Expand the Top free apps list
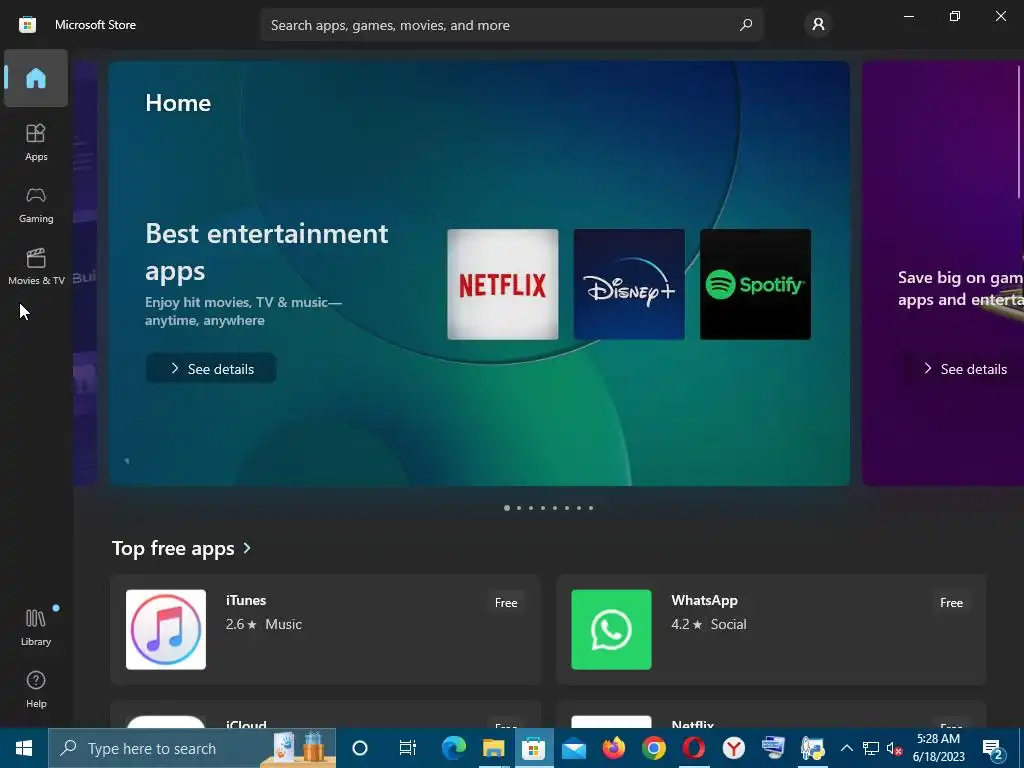The width and height of the screenshot is (1024, 768). 182,548
